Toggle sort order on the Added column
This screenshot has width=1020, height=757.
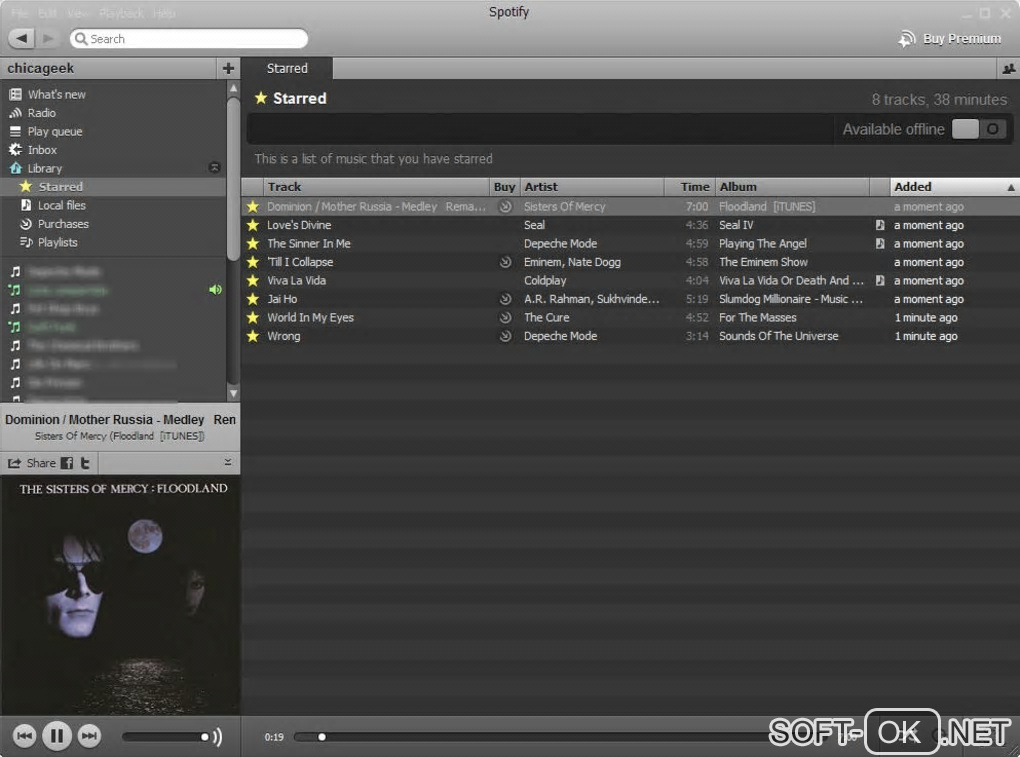point(954,187)
